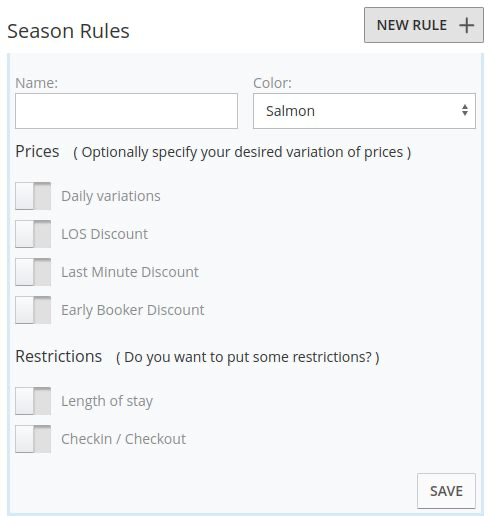Toggle the Last Minute Discount switch
This screenshot has height=516, width=490.
(33, 272)
